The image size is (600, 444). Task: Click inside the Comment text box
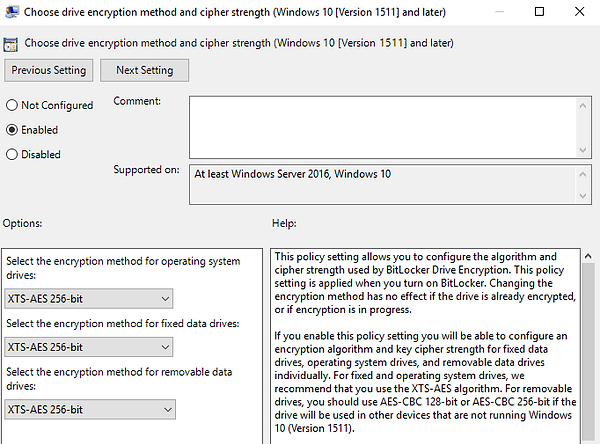point(383,127)
